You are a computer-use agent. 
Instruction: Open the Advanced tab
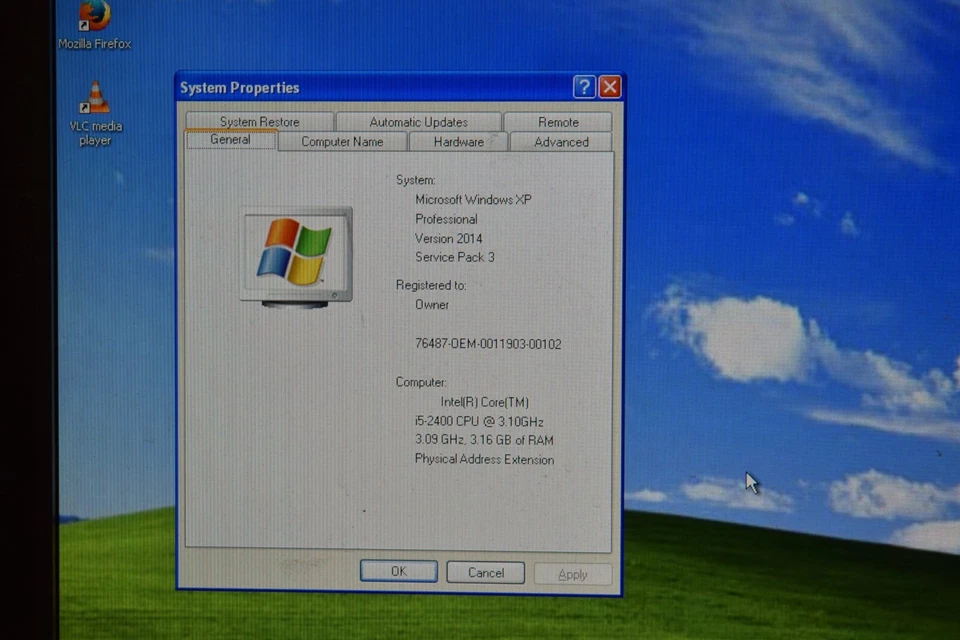[561, 142]
